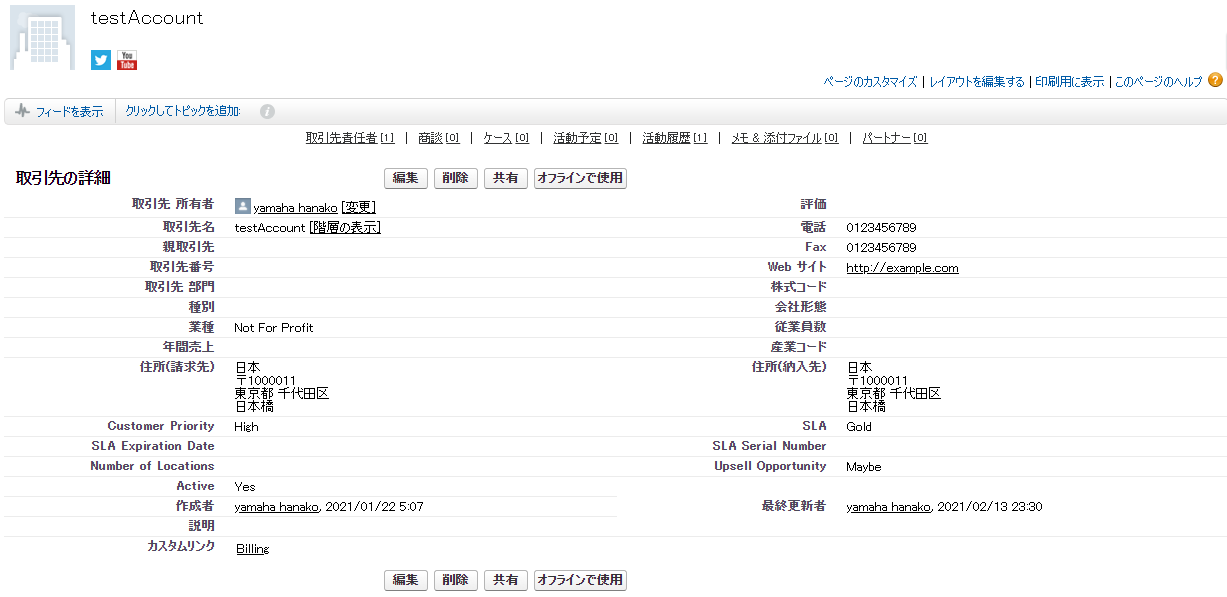Click the testAccount page title
The image size is (1227, 597).
tap(146, 18)
